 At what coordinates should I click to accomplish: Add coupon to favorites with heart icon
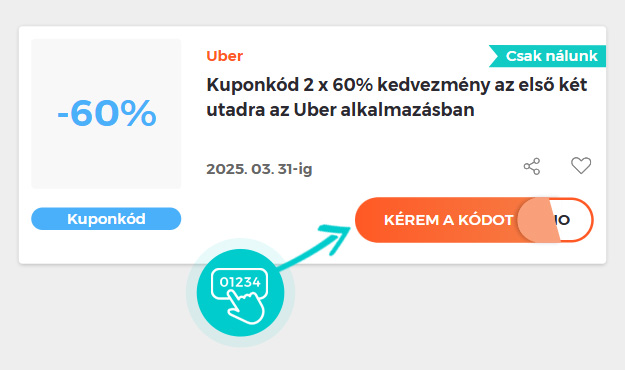(581, 165)
